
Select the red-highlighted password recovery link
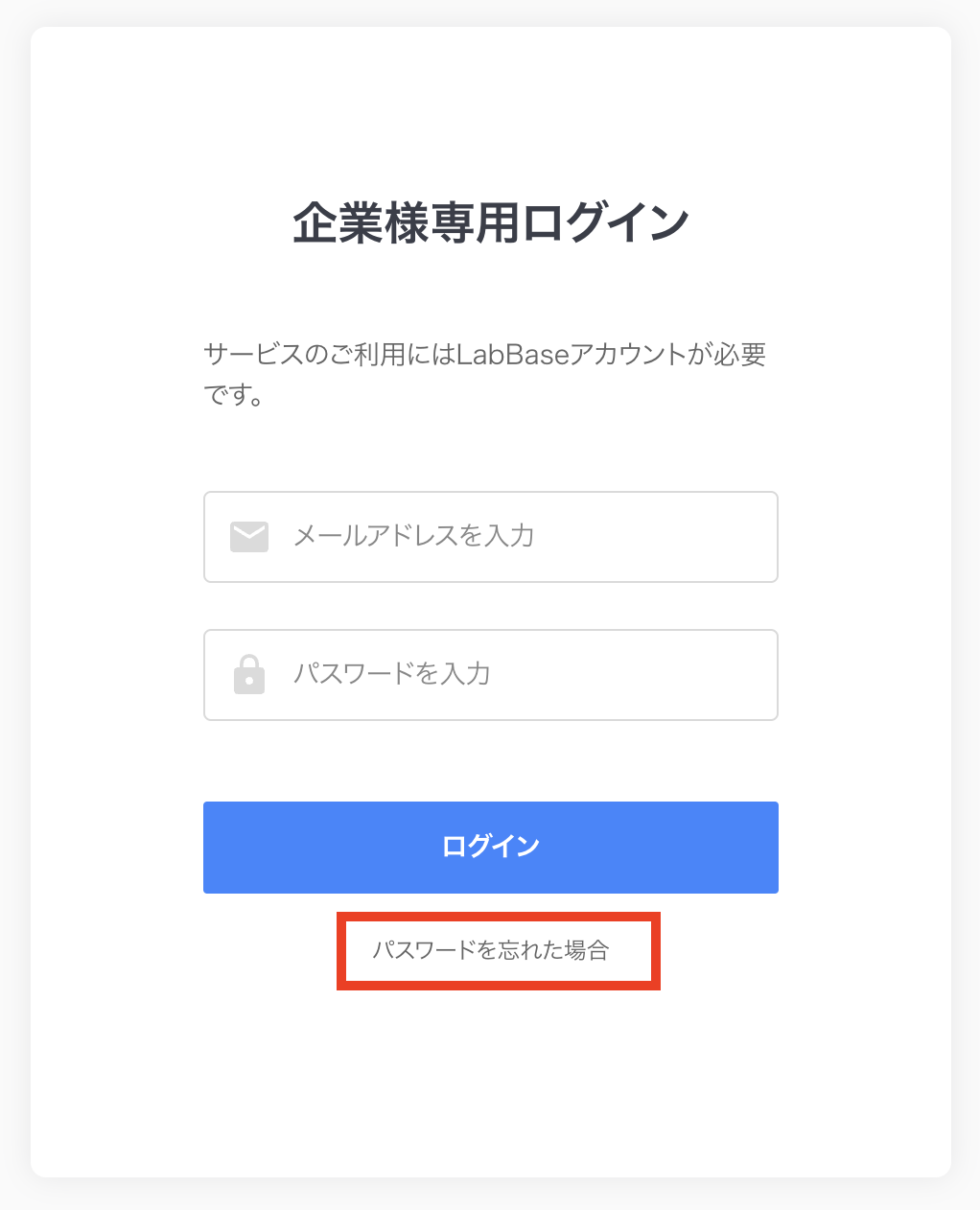498,951
